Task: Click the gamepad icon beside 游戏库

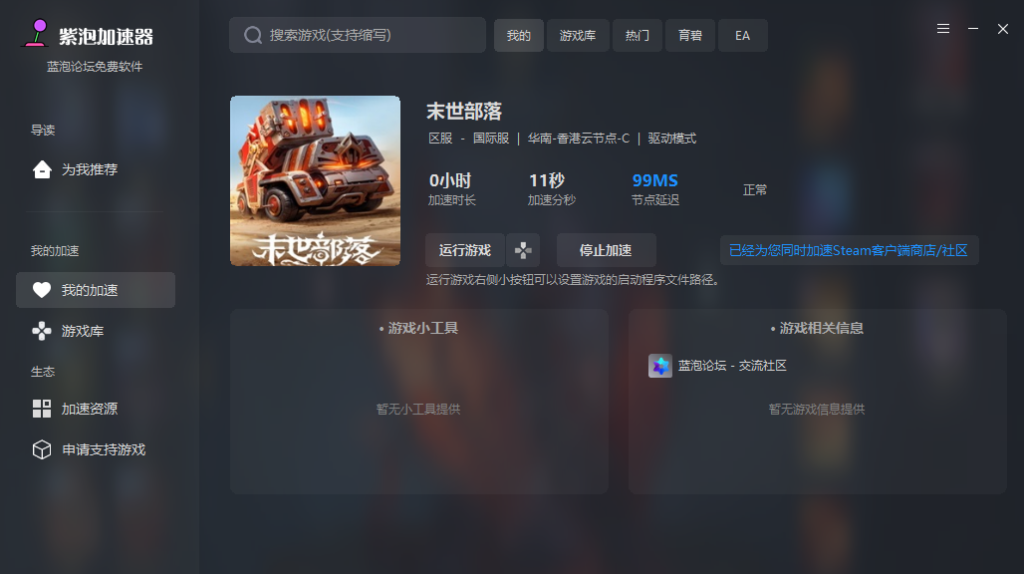Action: point(42,331)
